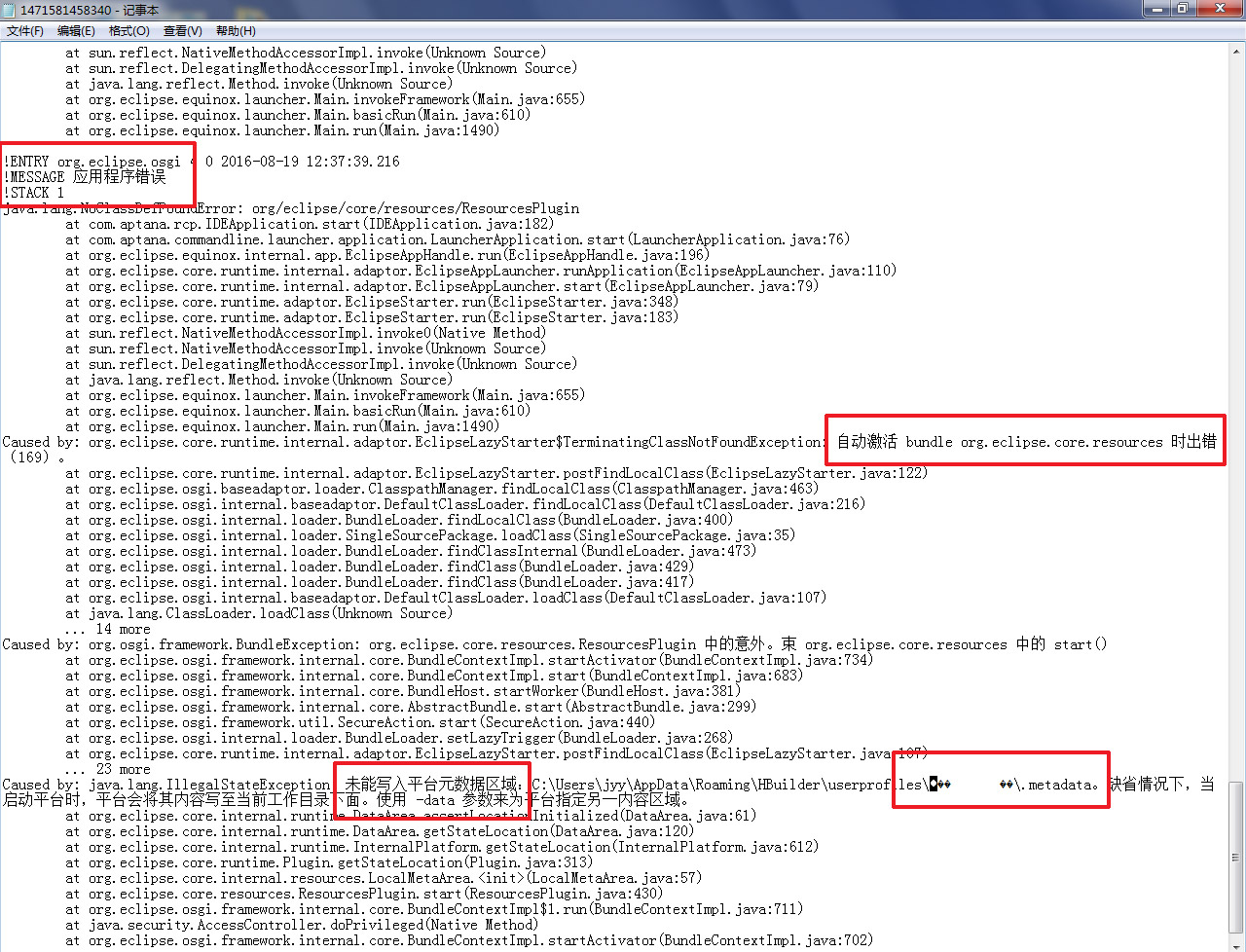
Task: Click the "EclipseAppLauncher.java:110" stack line
Action: pyautogui.click(x=481, y=271)
